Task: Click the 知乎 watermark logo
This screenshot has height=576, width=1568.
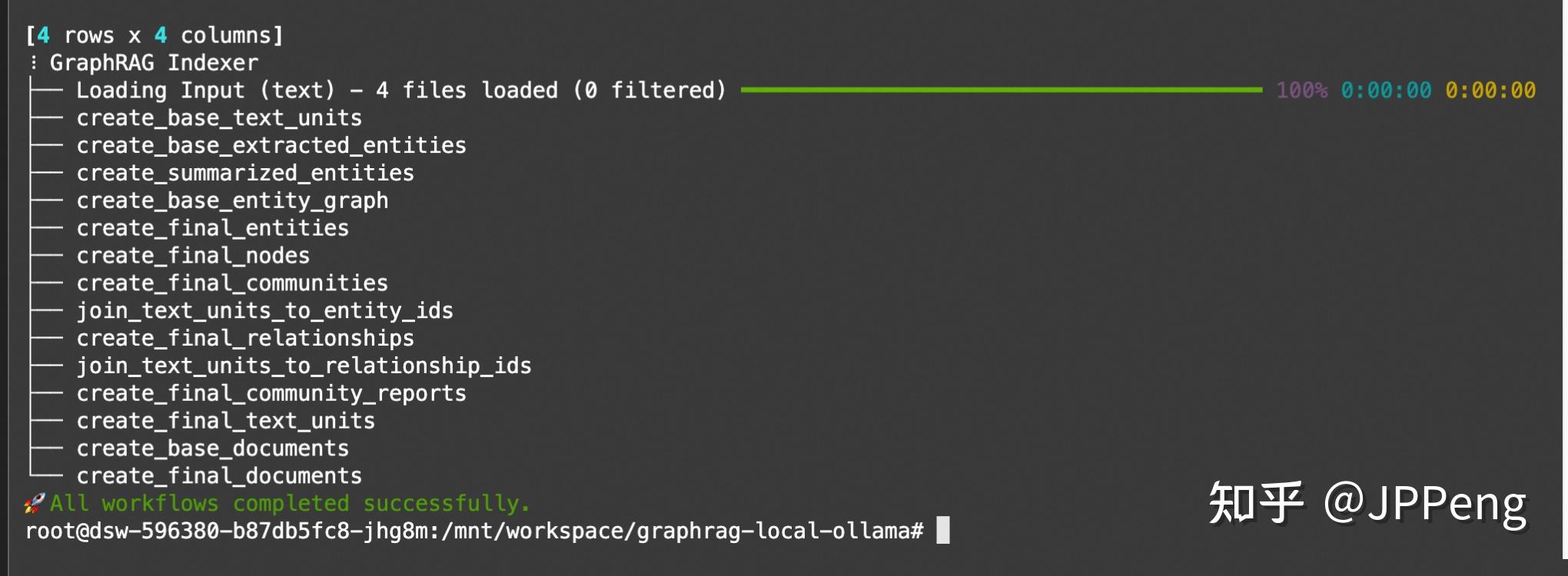Action: click(1256, 503)
